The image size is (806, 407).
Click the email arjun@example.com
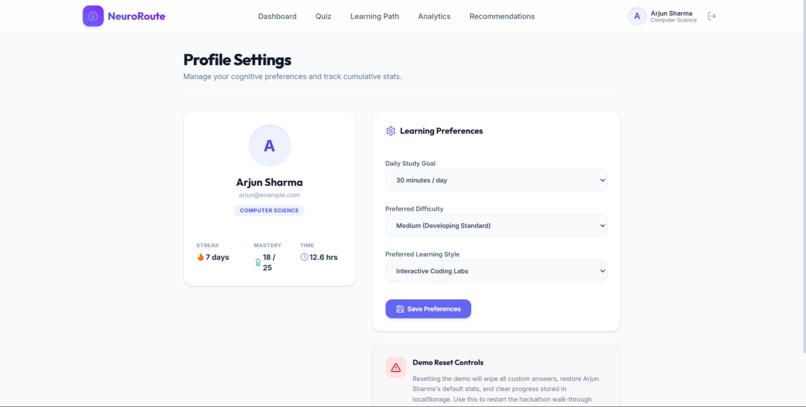click(x=269, y=195)
